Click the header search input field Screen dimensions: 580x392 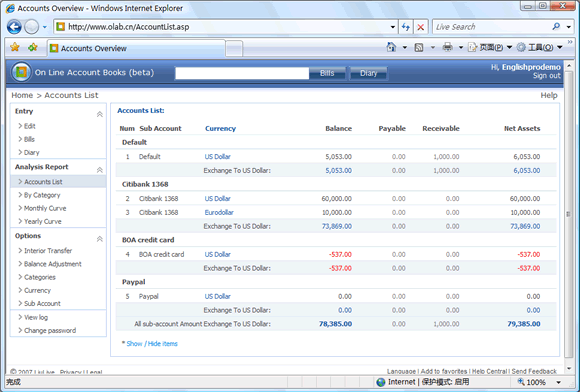tap(242, 73)
